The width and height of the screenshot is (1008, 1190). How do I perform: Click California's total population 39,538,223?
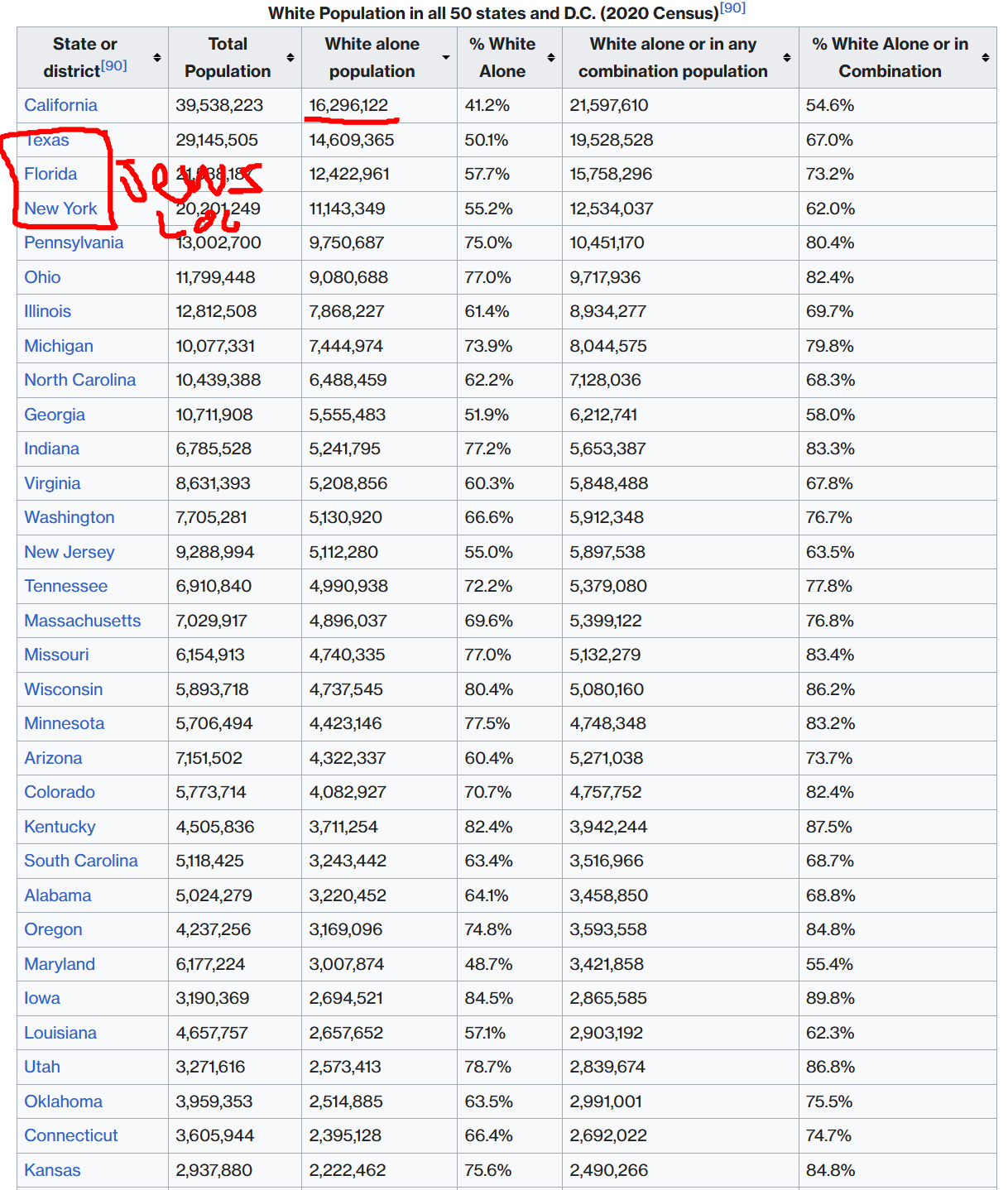[x=219, y=105]
